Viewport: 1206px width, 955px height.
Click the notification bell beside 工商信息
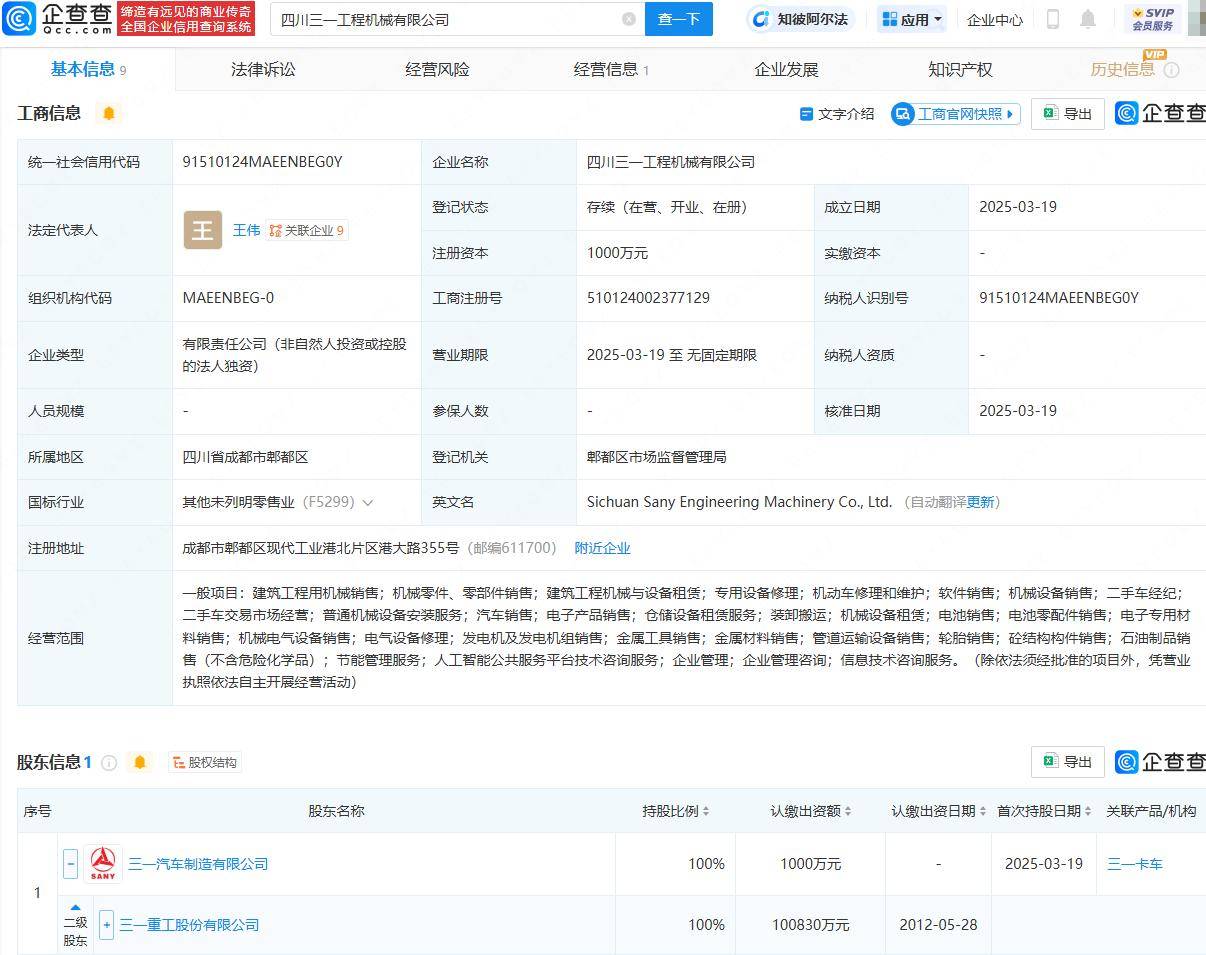coord(108,113)
